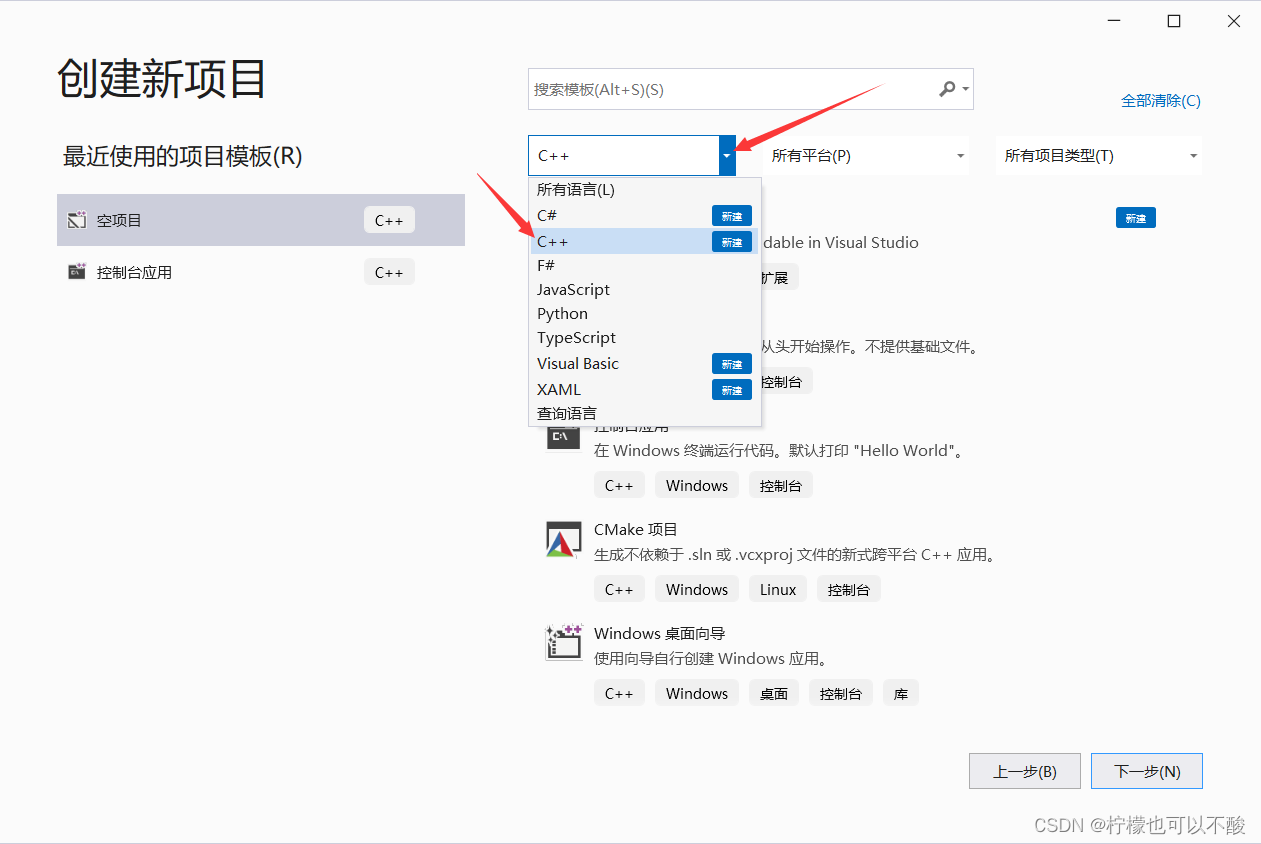The height and width of the screenshot is (844, 1261).
Task: Select TypeScript from the language list
Action: [x=576, y=337]
